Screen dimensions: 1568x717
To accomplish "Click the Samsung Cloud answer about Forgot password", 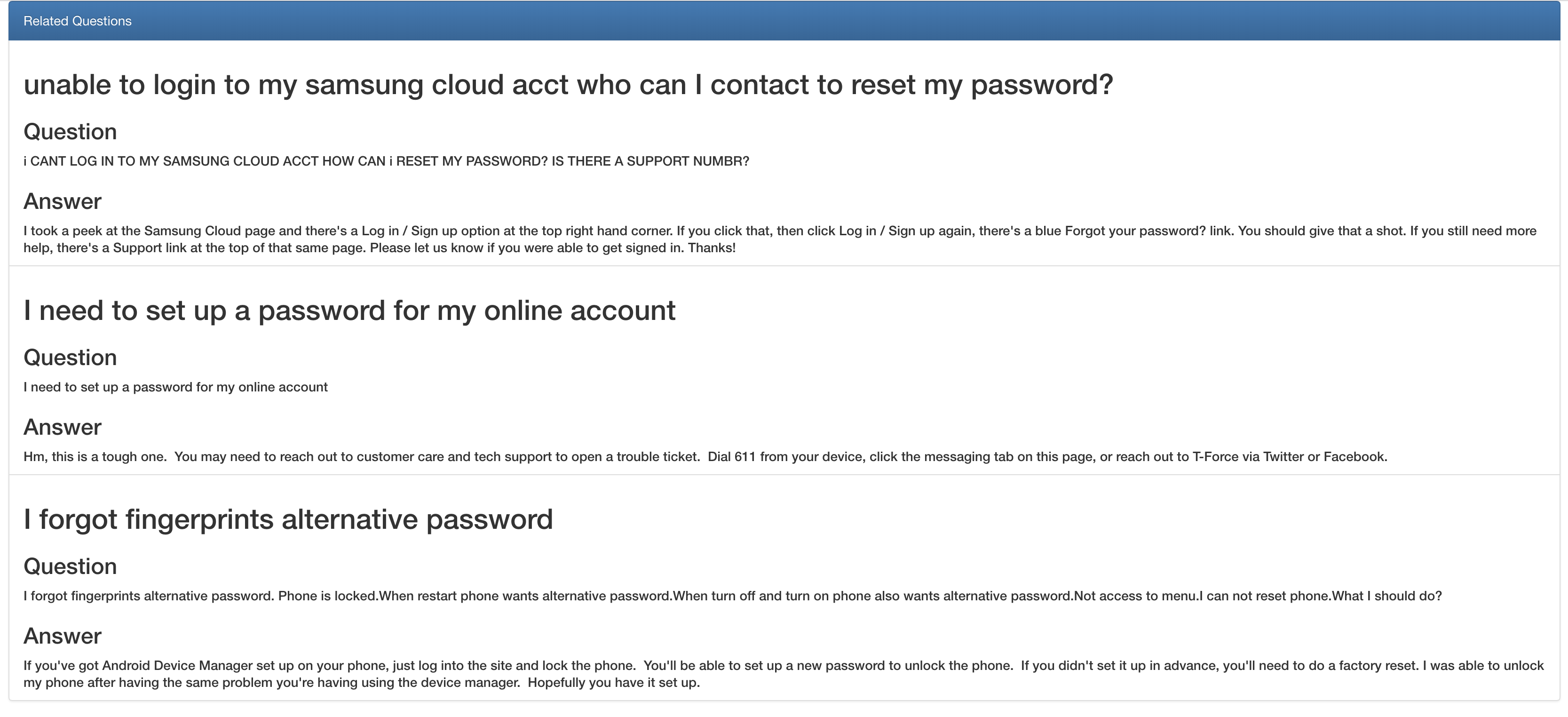I will tap(780, 239).
